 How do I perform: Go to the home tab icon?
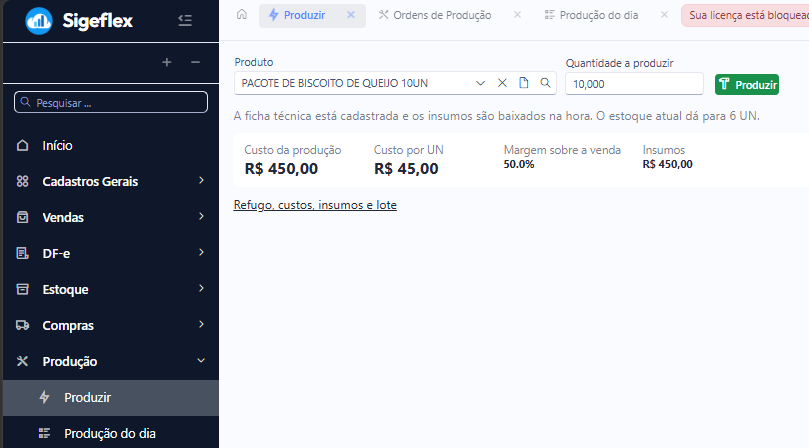(x=241, y=14)
